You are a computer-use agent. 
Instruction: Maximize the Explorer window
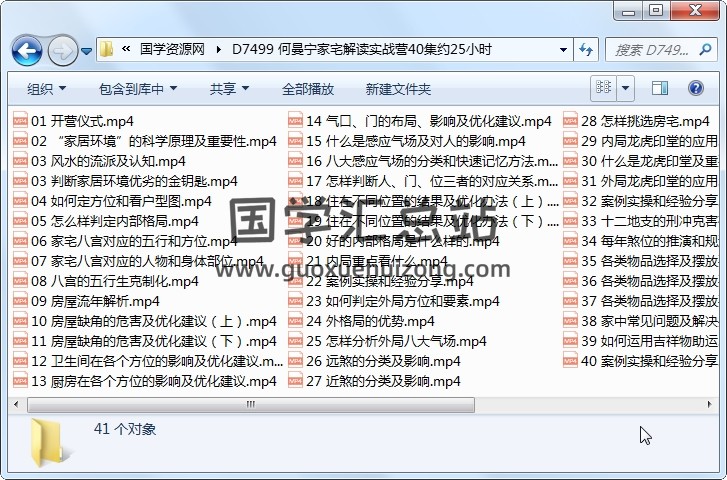(656, 11)
